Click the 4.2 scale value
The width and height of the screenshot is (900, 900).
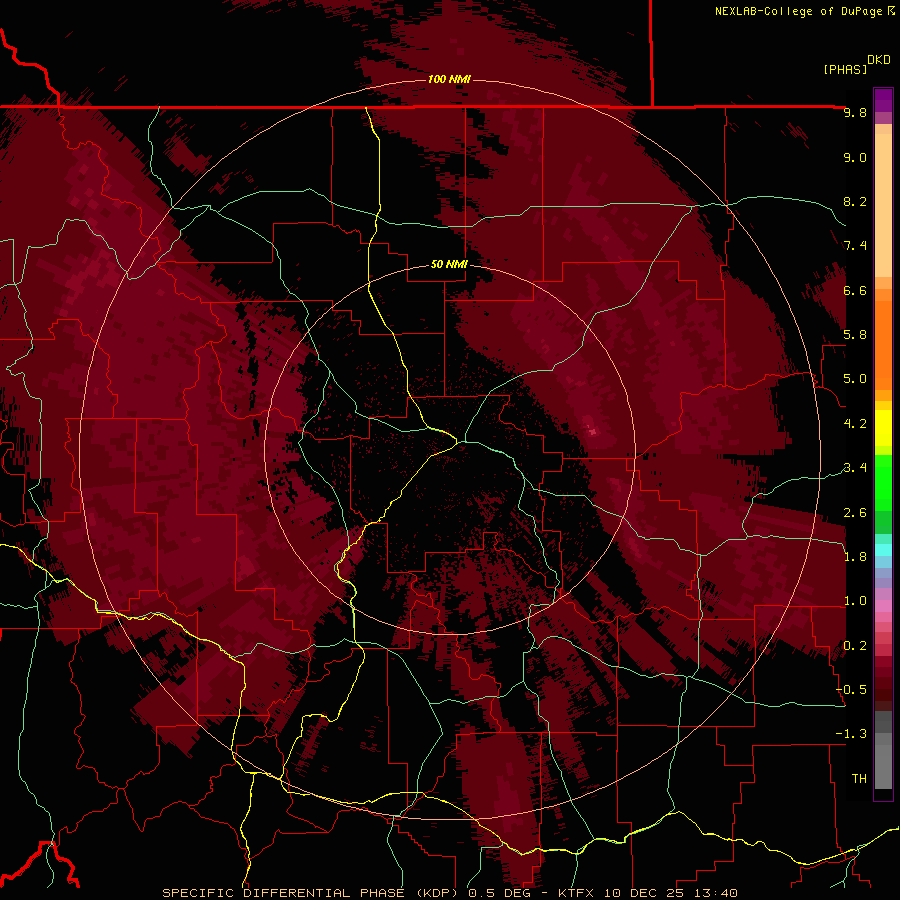pos(855,424)
